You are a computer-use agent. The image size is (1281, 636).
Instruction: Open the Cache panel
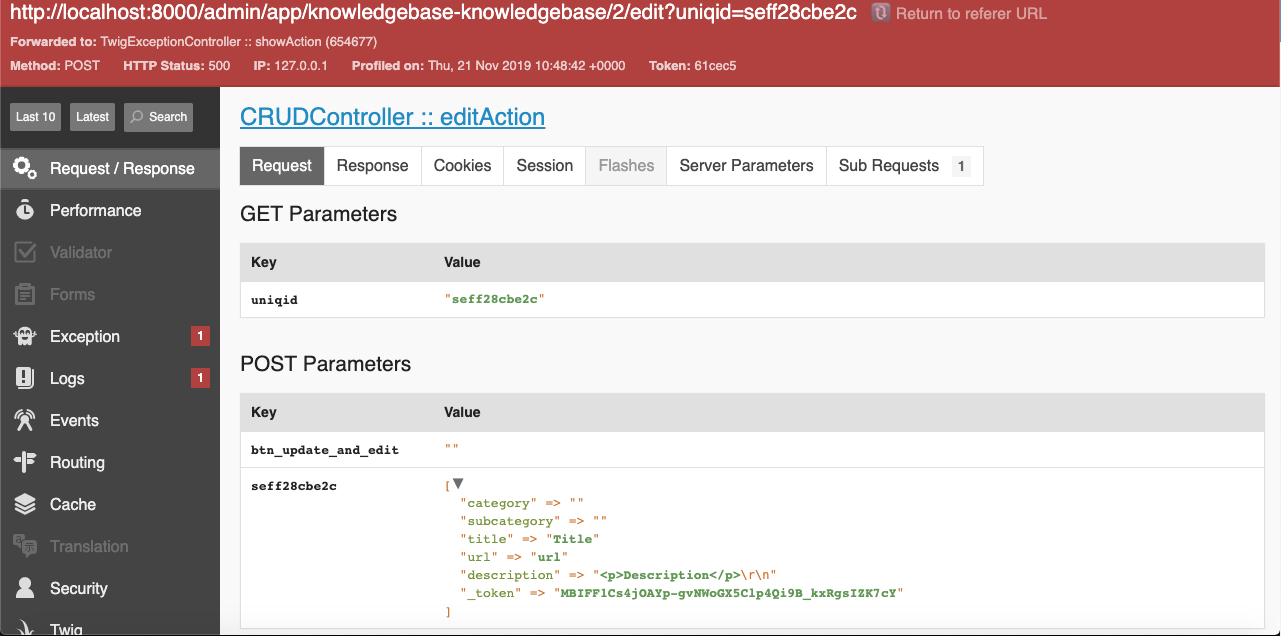click(110, 504)
